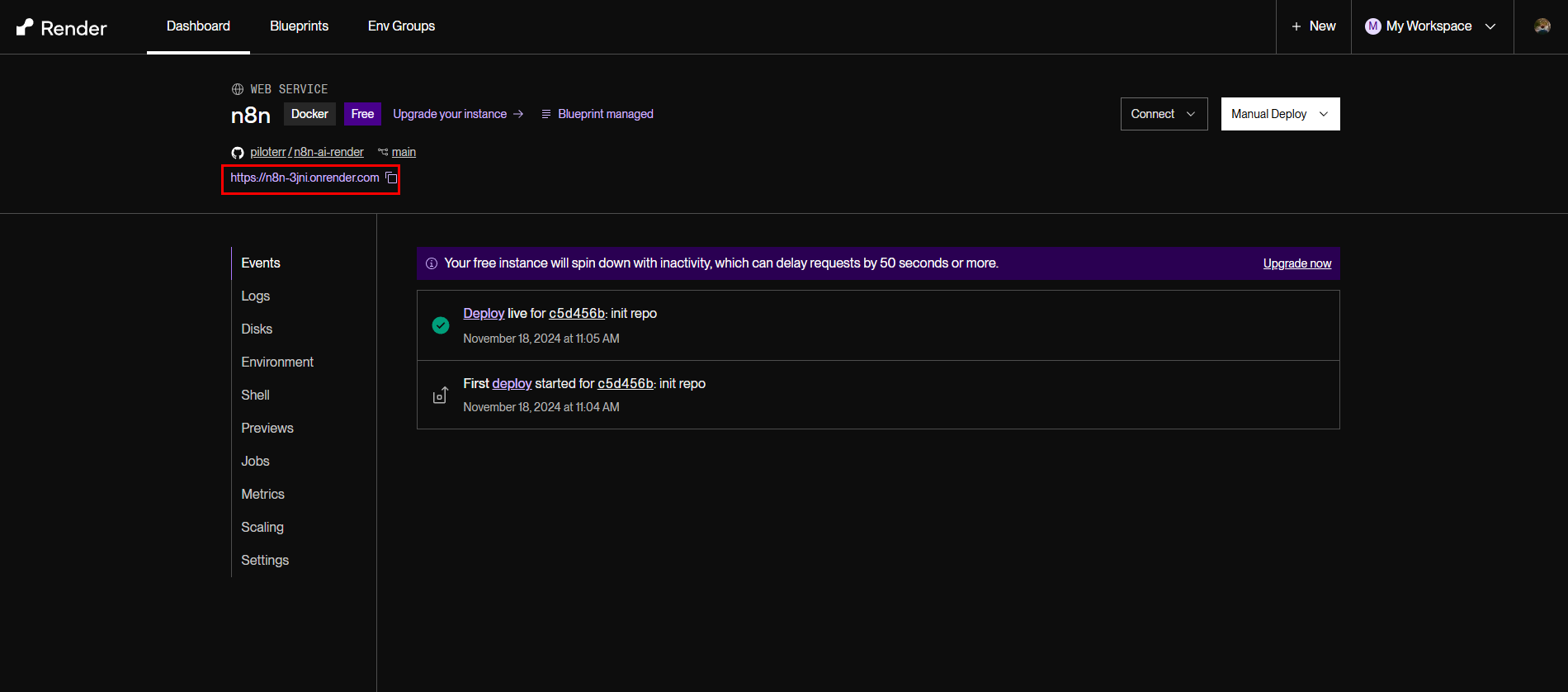Image resolution: width=1568 pixels, height=692 pixels.
Task: Click the Free plan badge
Action: click(x=362, y=114)
